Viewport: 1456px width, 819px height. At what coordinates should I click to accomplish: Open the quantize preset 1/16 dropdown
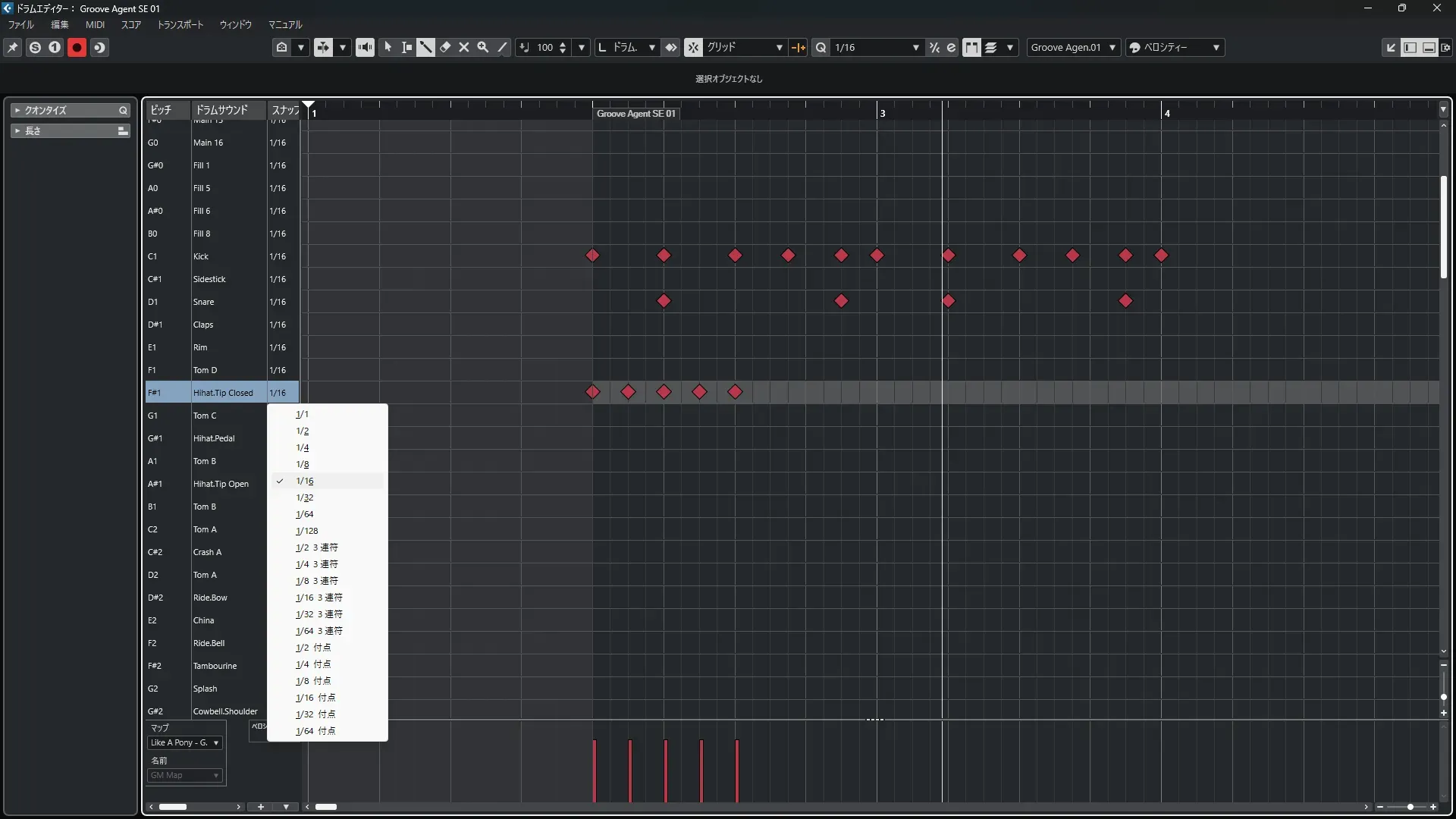876,47
